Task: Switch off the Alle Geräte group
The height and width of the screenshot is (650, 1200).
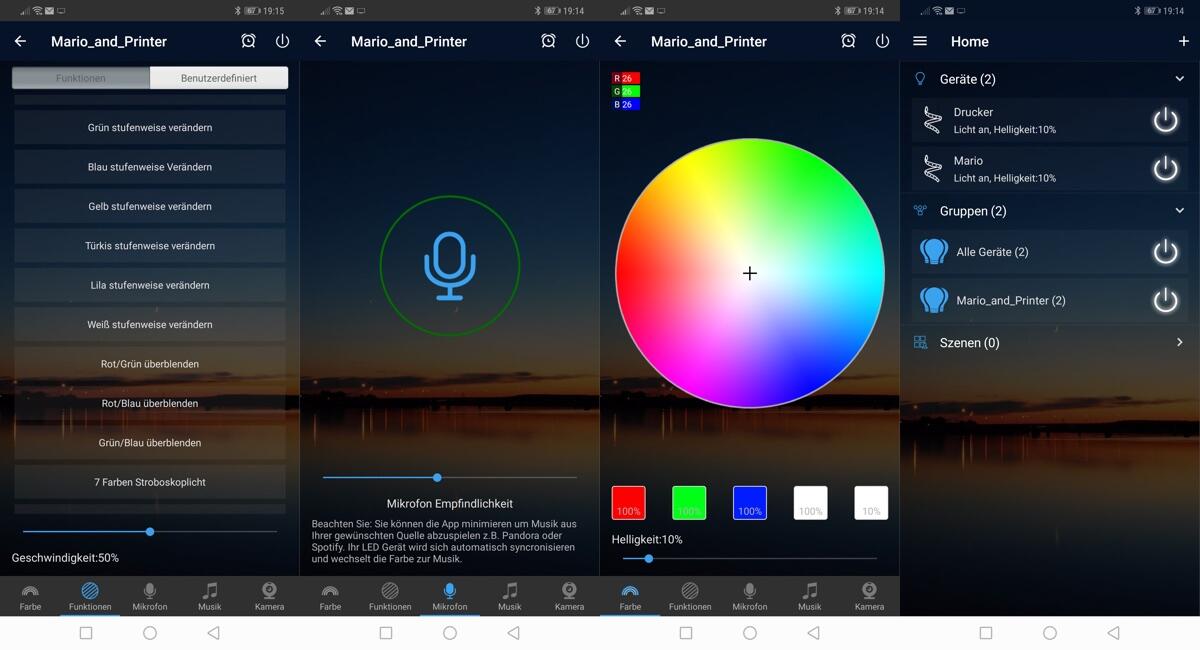Action: (x=1165, y=252)
